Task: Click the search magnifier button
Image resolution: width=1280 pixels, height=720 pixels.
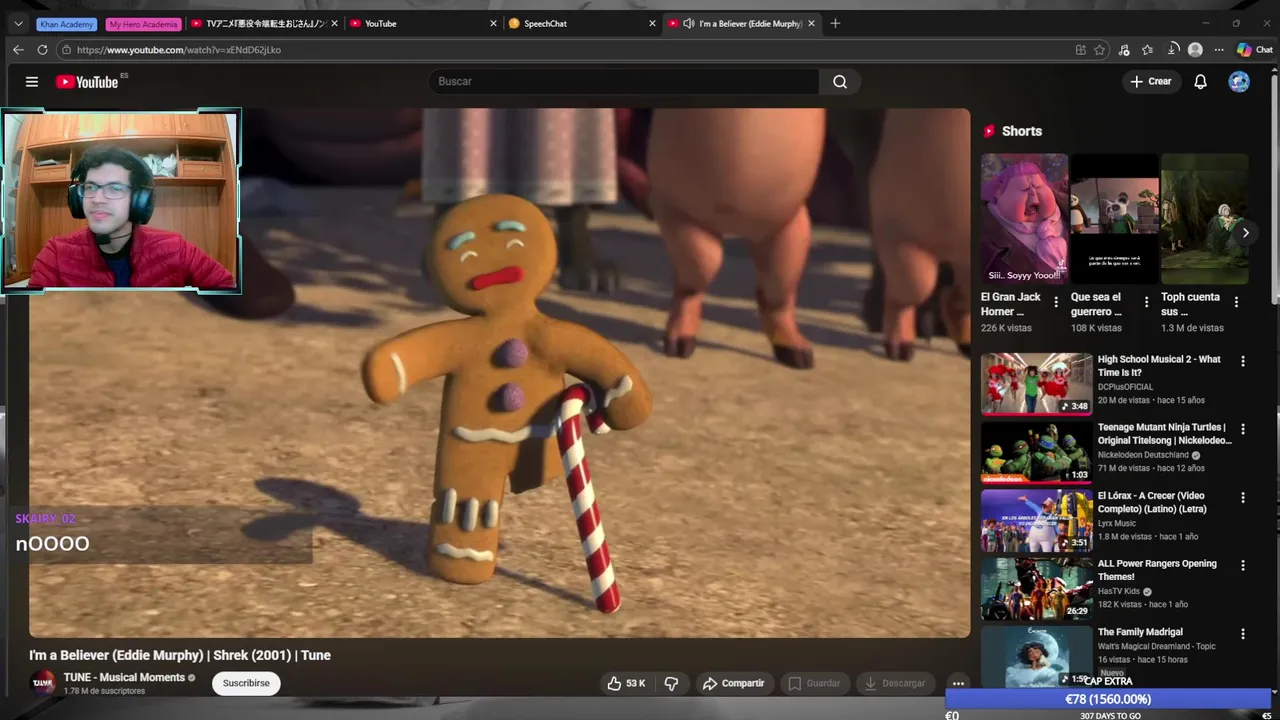Action: point(840,82)
